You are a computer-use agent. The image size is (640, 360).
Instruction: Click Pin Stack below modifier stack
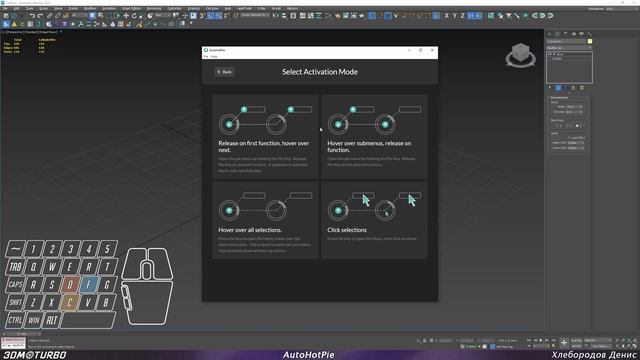[x=549, y=87]
